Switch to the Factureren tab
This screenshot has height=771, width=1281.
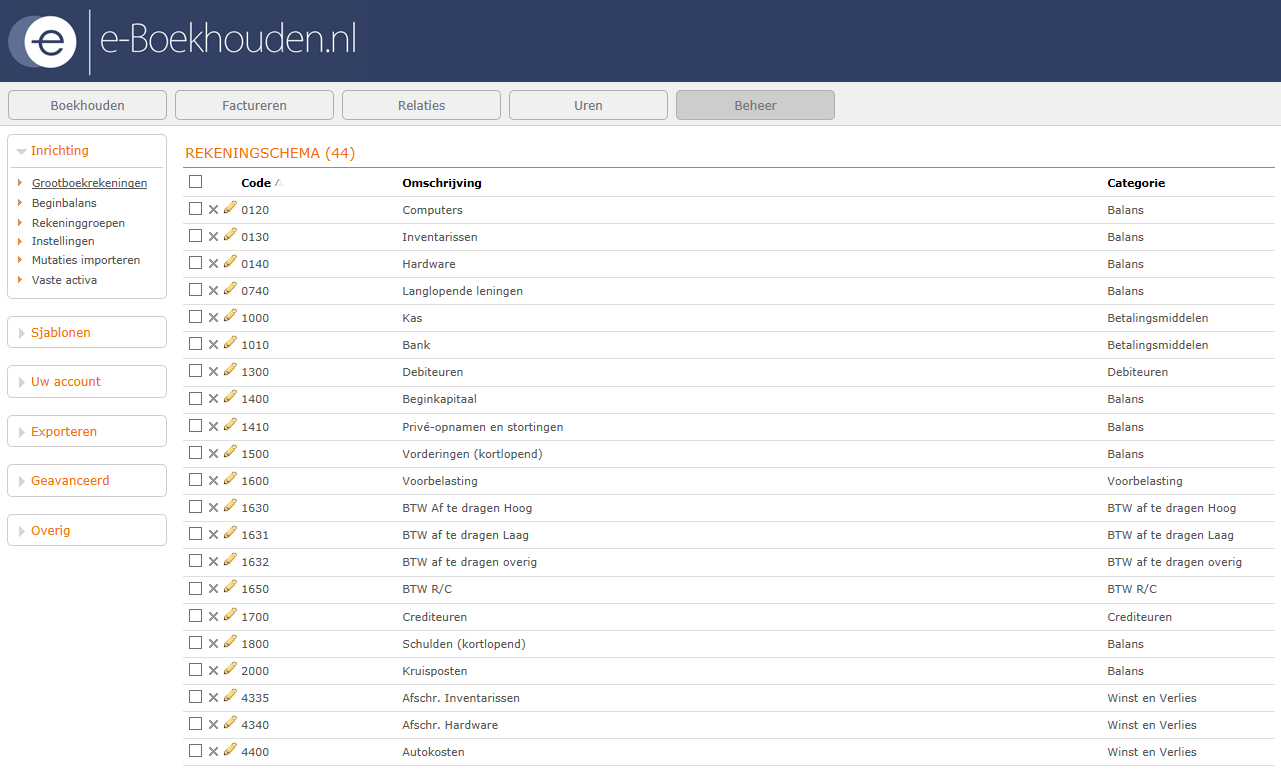coord(254,105)
